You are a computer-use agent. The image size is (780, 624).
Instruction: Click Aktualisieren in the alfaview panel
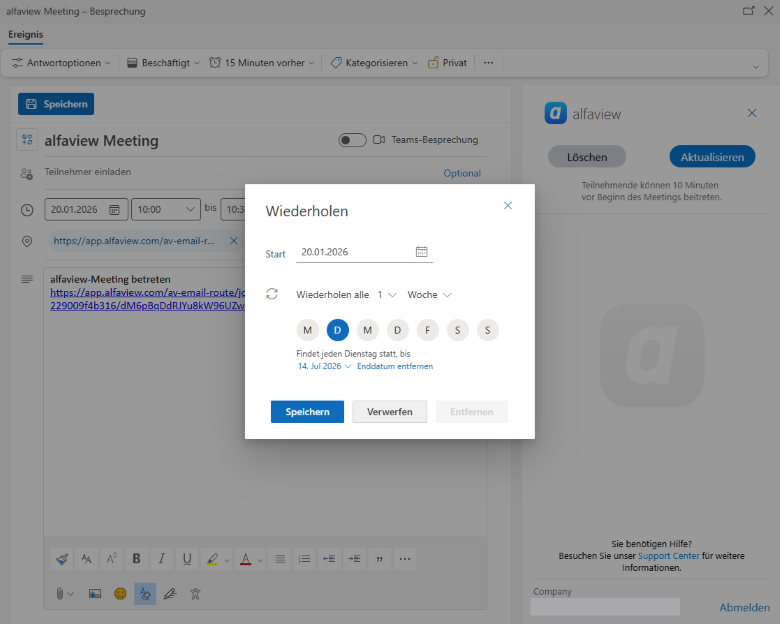[712, 157]
